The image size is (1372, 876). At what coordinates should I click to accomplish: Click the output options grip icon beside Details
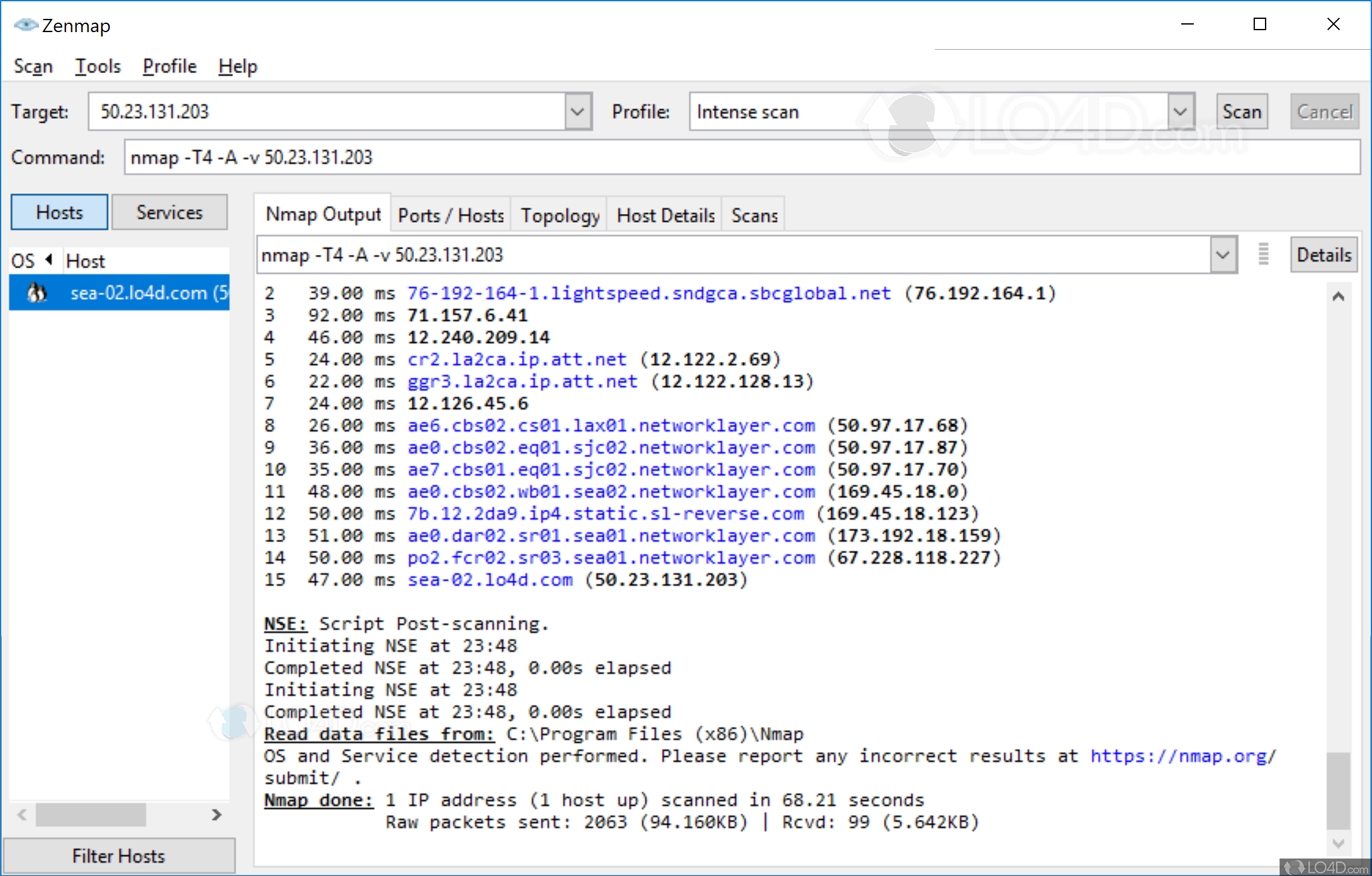[1263, 254]
